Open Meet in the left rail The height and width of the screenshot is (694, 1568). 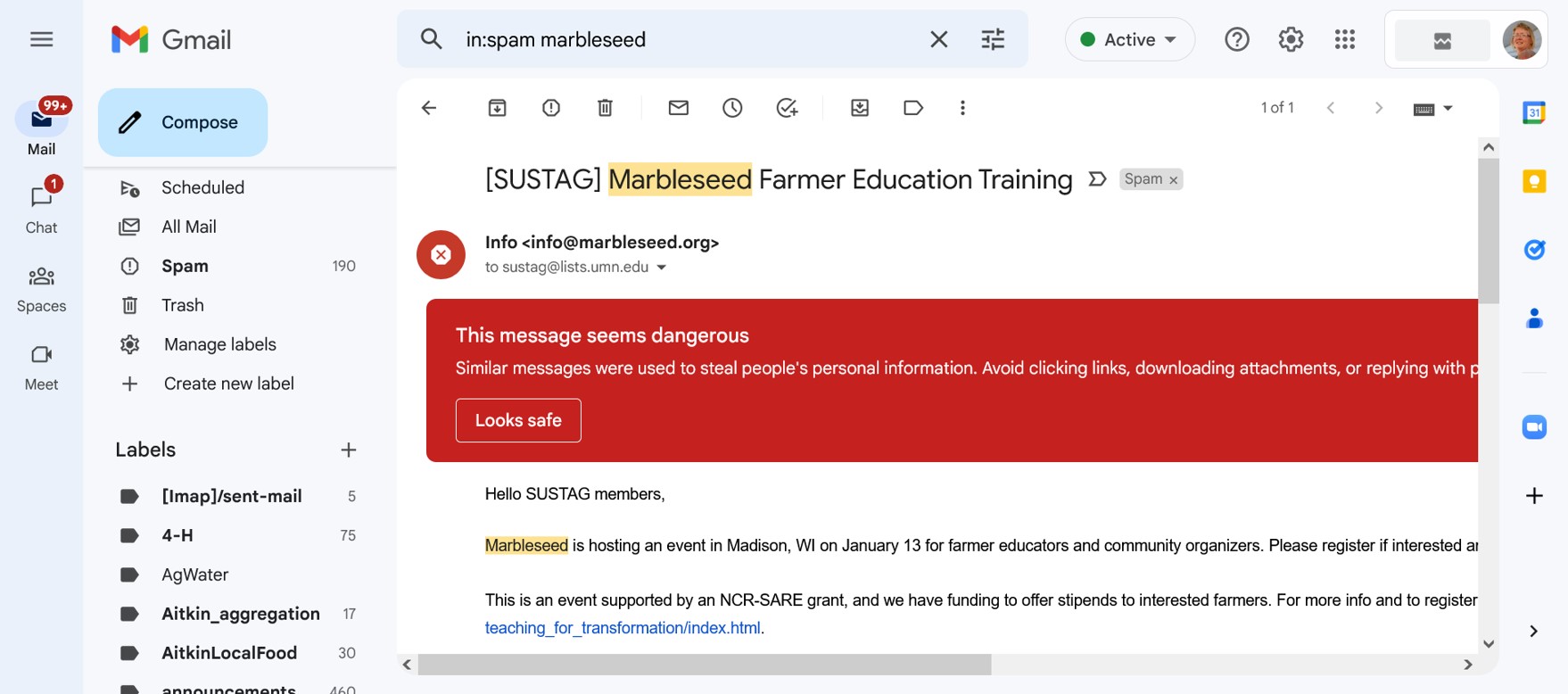point(41,368)
